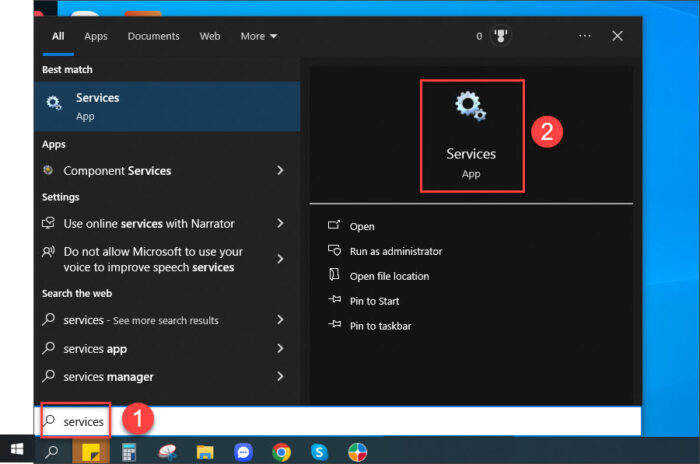Choose Open file location
This screenshot has height=464, width=700.
[389, 276]
